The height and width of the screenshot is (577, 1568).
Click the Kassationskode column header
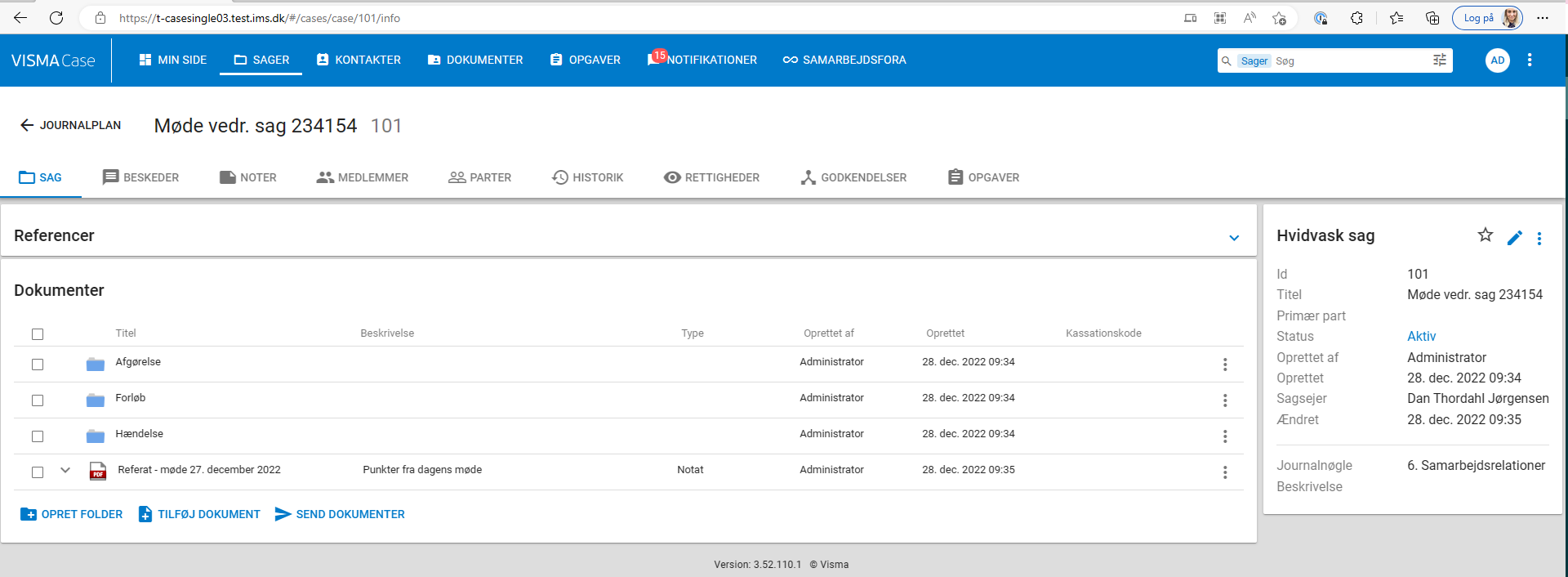tap(1103, 333)
